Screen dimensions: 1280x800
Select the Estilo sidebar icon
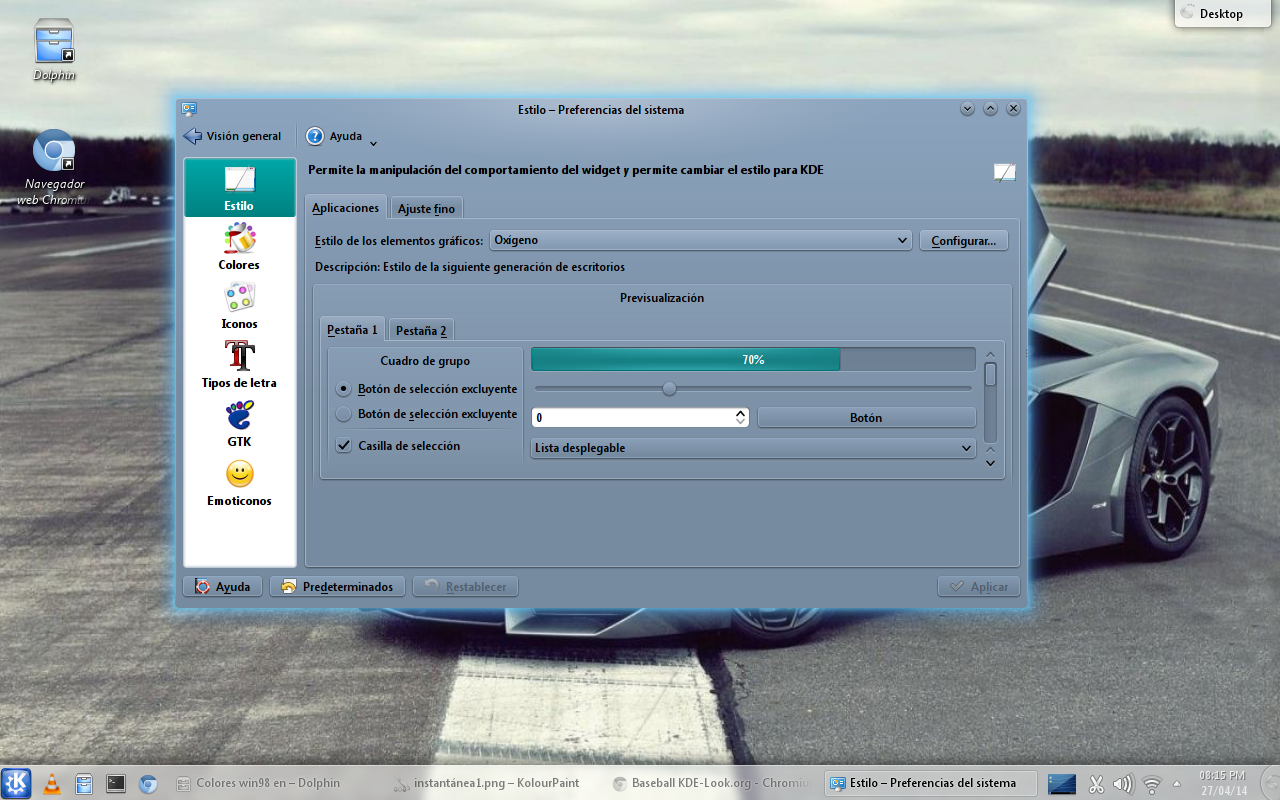pos(239,188)
